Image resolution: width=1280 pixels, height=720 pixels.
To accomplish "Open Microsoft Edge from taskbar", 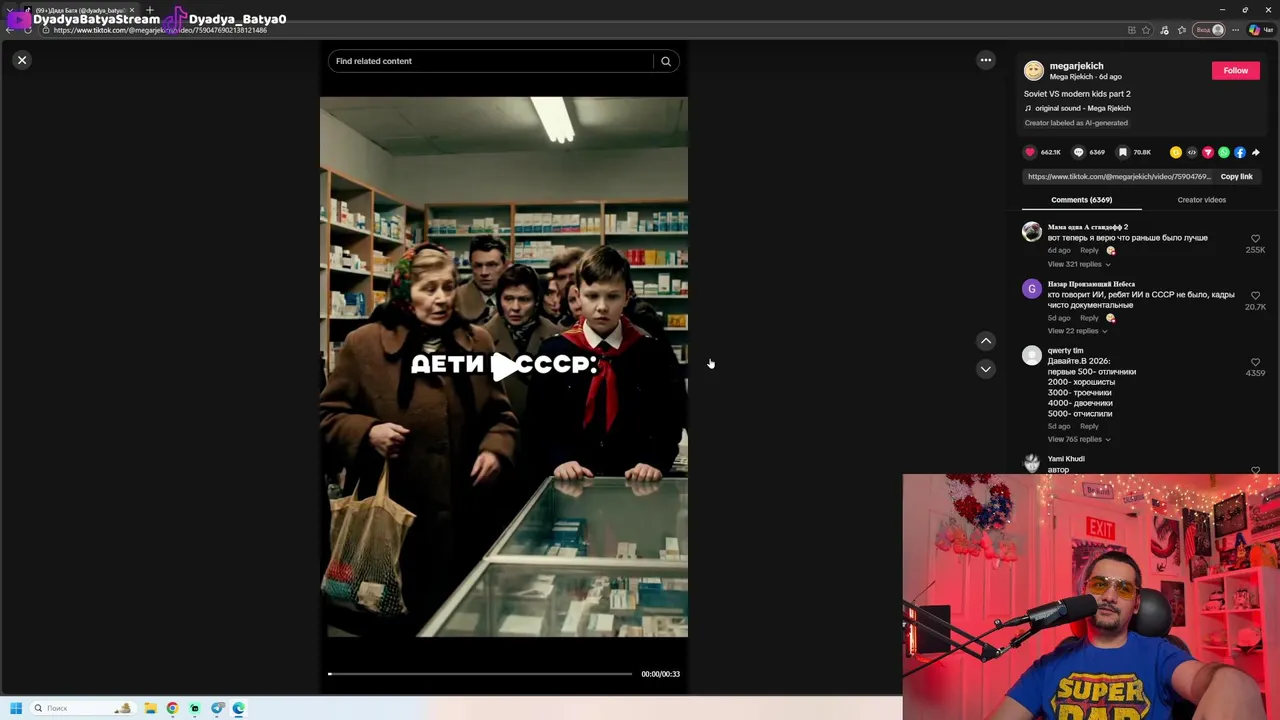I will 239,708.
